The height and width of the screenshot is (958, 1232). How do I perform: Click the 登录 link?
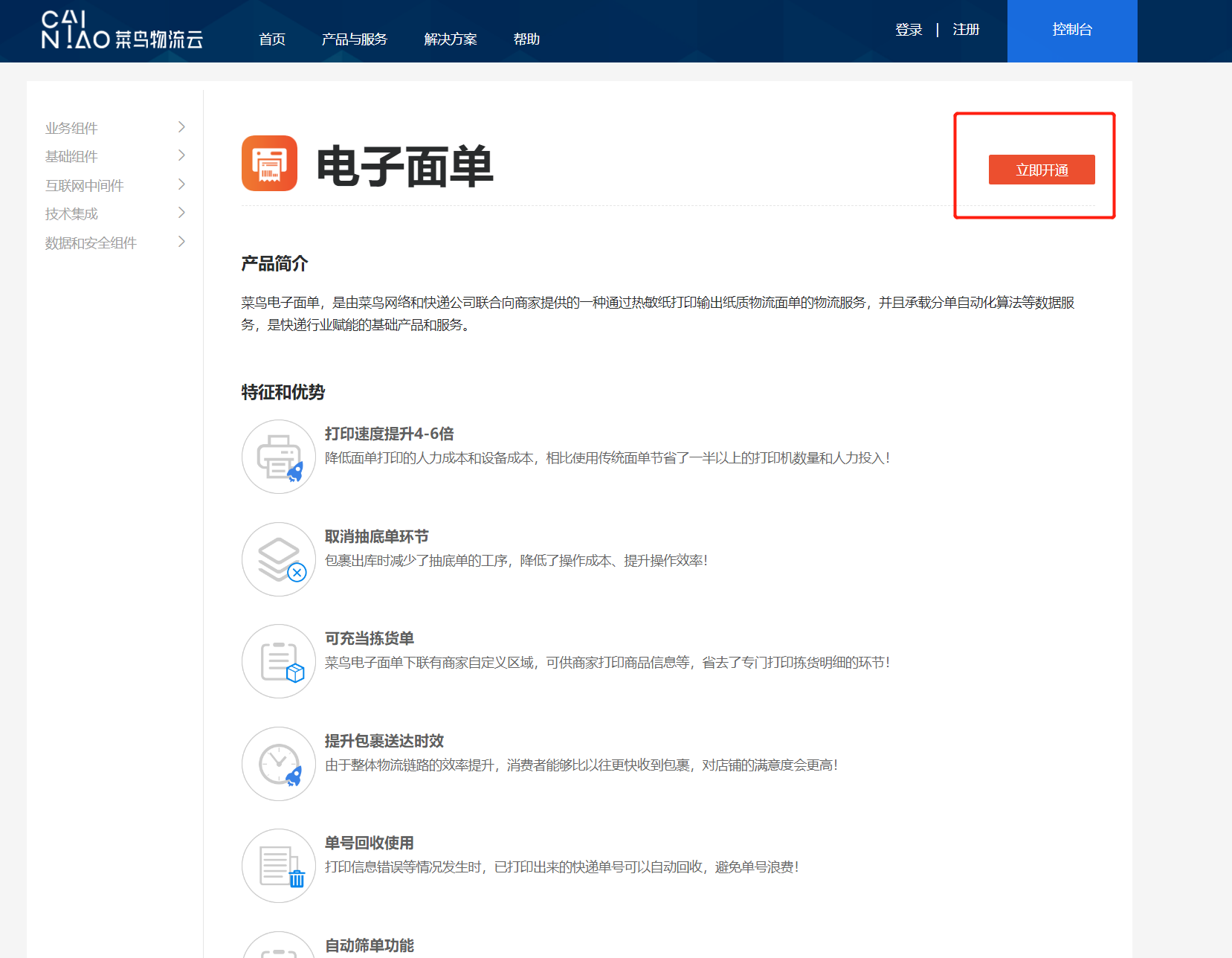[909, 29]
